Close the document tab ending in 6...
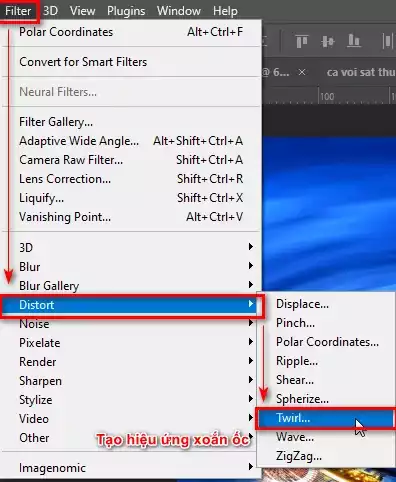The height and width of the screenshot is (482, 396). [302, 72]
